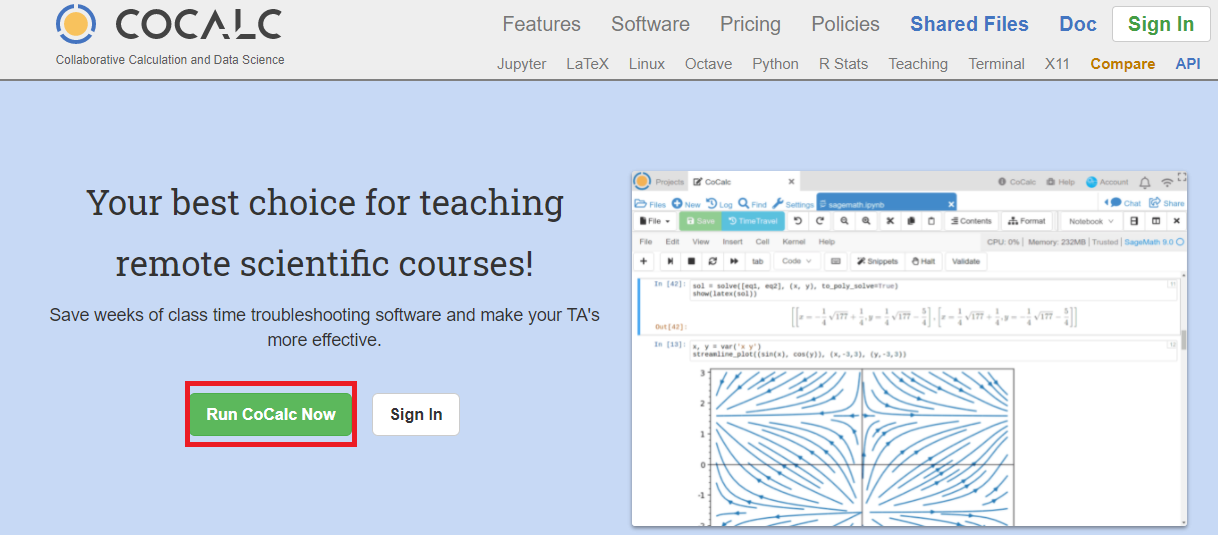Click the stop square icon in the cell toolbar

pos(691,261)
